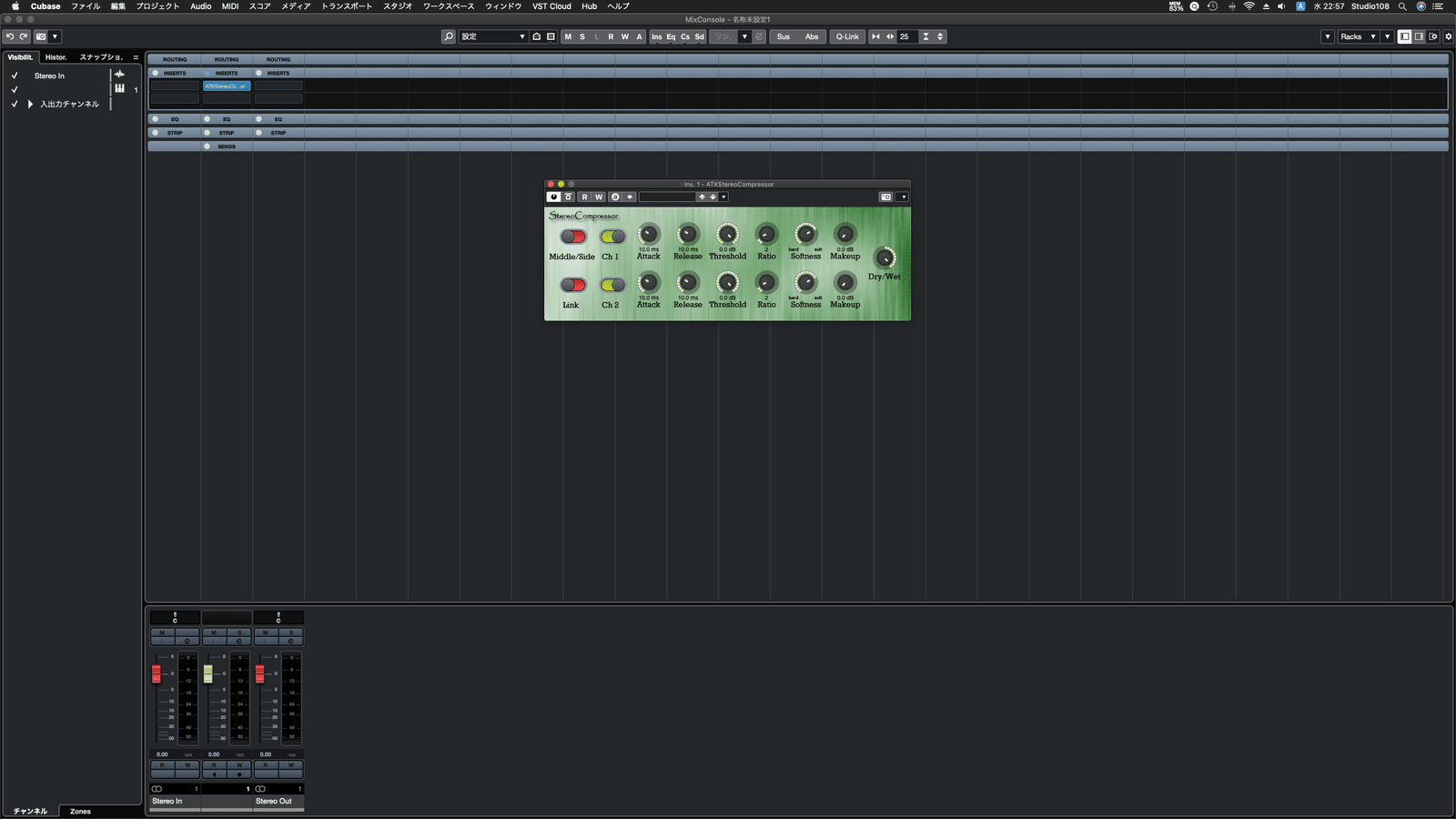Viewport: 1456px width, 819px height.
Task: Open channel settings (e) for Stereo In
Action: tap(187, 641)
